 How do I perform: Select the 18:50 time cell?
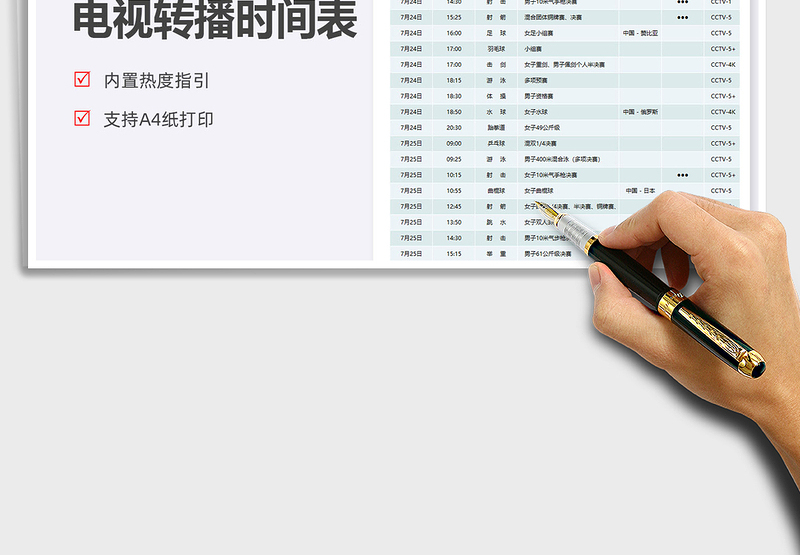click(x=454, y=112)
